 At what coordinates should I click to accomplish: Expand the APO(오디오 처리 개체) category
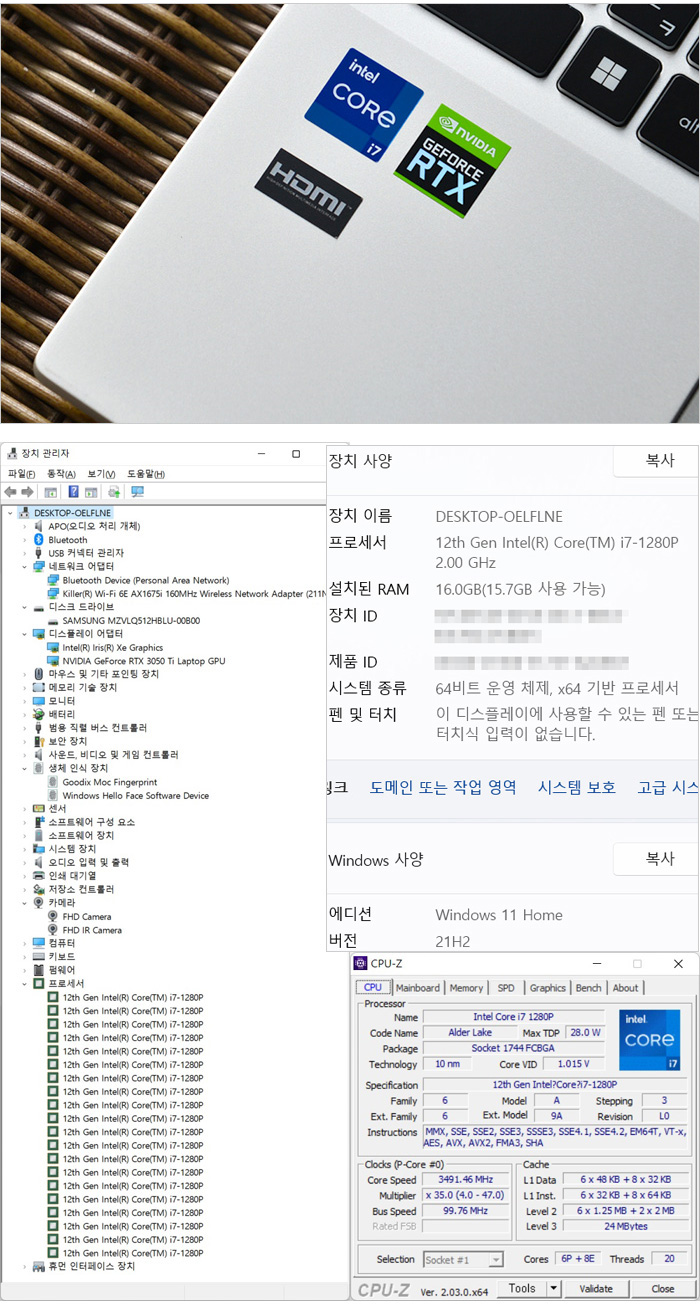pyautogui.click(x=25, y=526)
